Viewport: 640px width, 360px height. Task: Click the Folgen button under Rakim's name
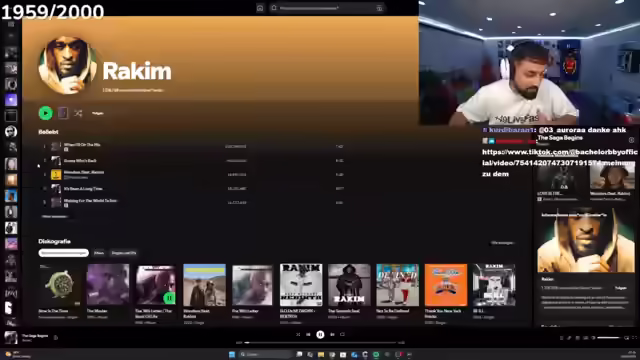(98, 113)
